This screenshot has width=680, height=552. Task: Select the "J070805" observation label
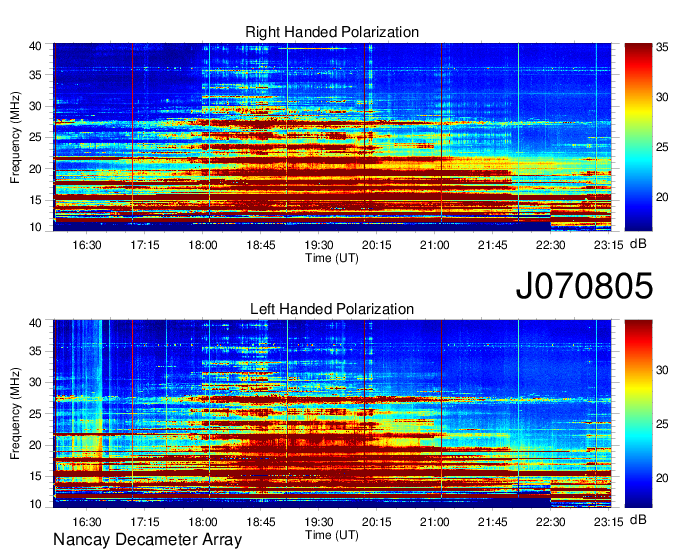point(584,285)
